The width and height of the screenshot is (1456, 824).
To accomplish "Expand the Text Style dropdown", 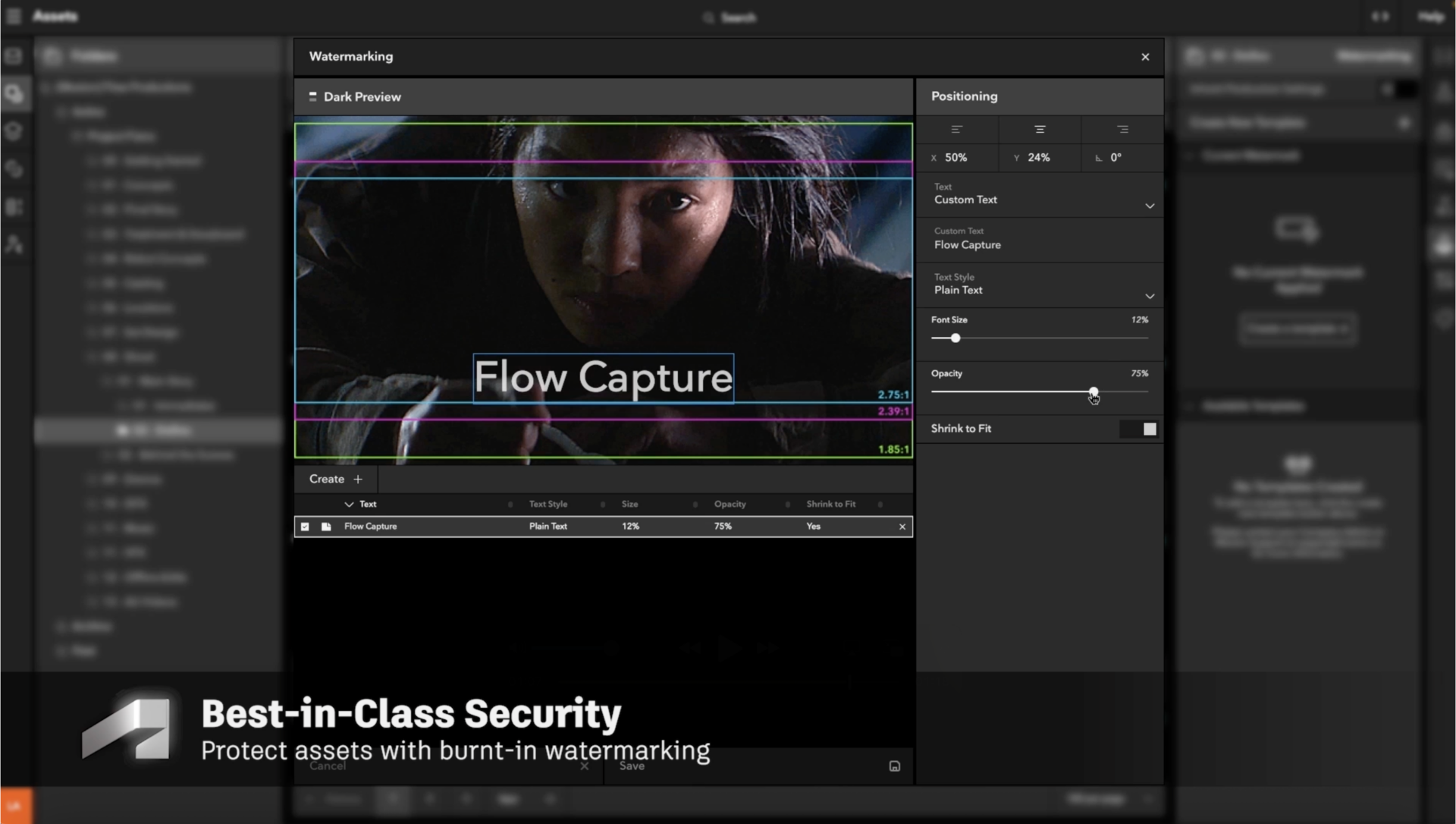I will pos(1150,296).
